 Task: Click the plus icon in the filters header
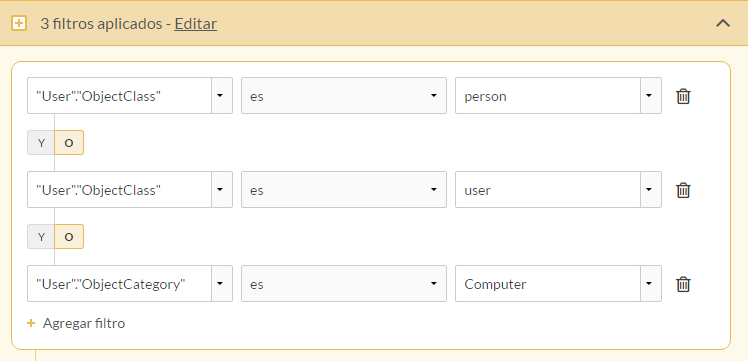pyautogui.click(x=19, y=23)
